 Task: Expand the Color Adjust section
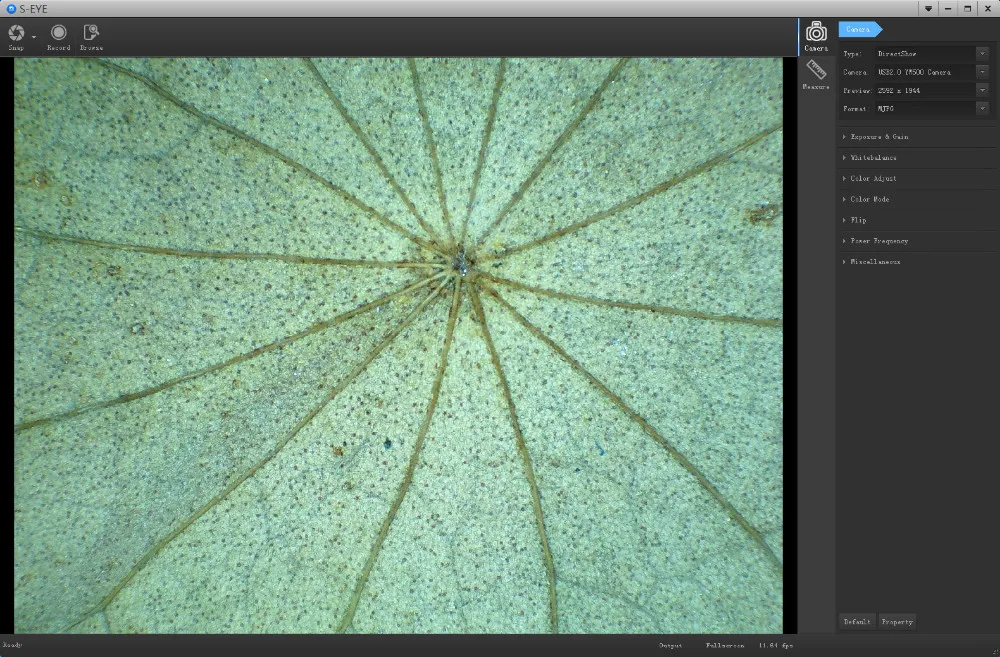(x=873, y=179)
